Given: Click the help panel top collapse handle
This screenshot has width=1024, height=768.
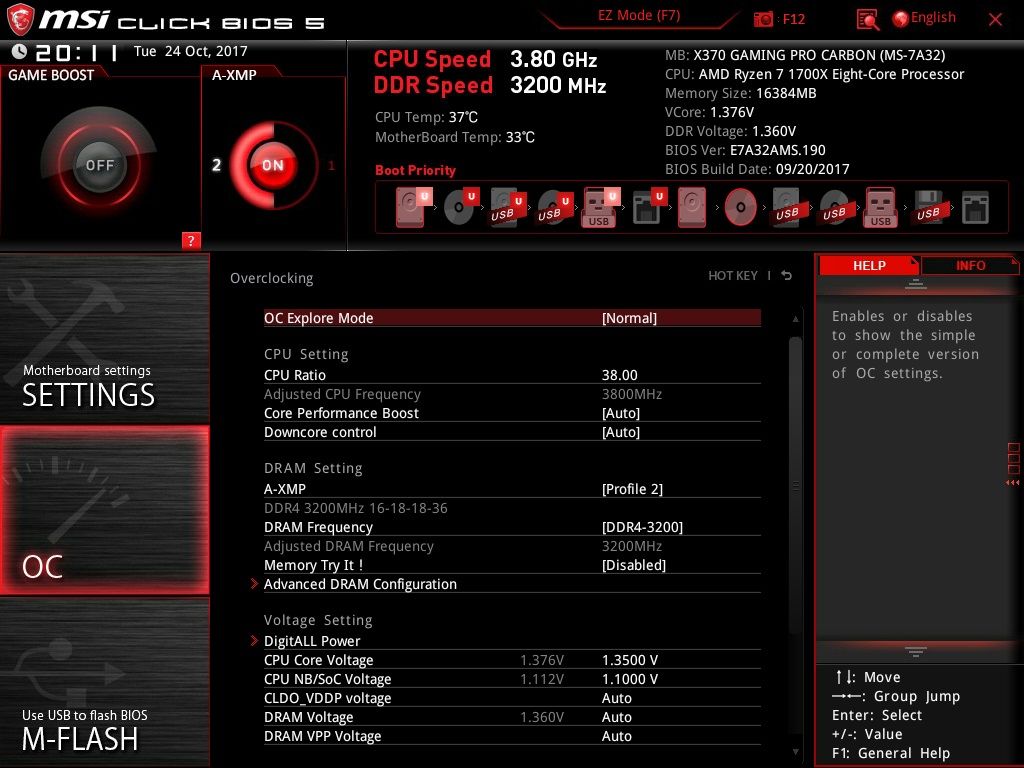Looking at the screenshot, I should pos(916,284).
